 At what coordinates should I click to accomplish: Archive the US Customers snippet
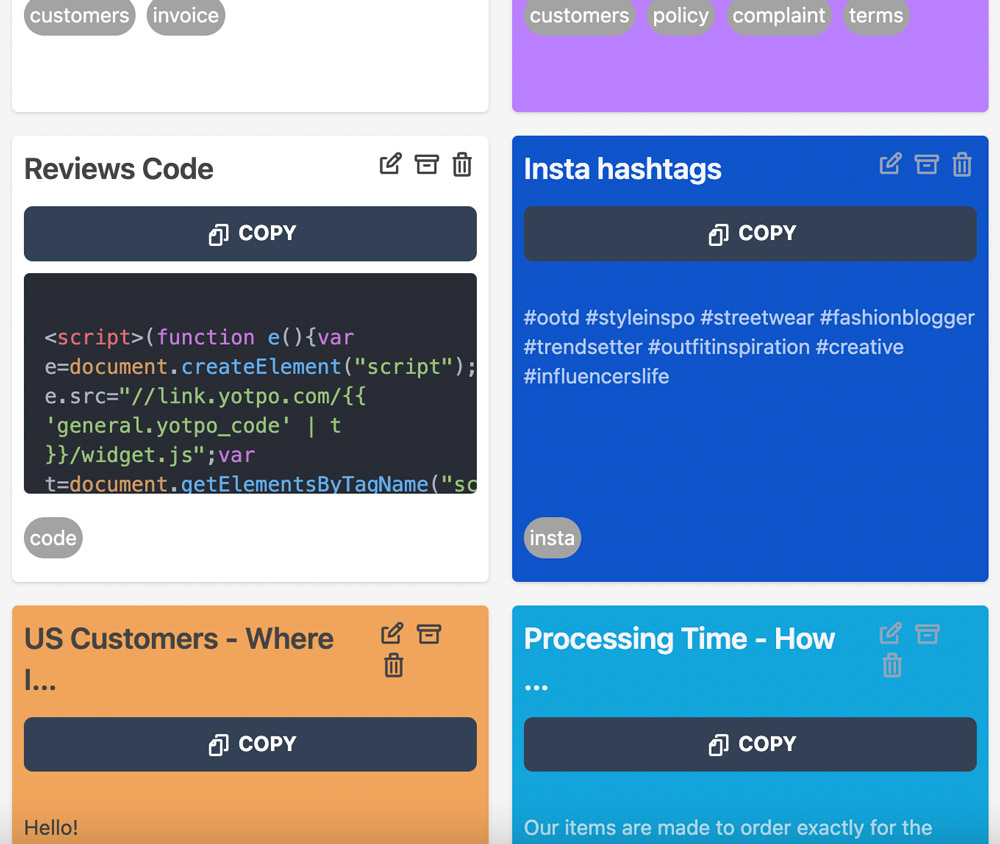(x=429, y=634)
